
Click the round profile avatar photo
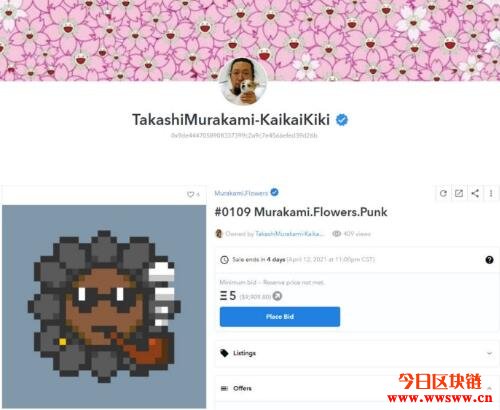coord(243,82)
